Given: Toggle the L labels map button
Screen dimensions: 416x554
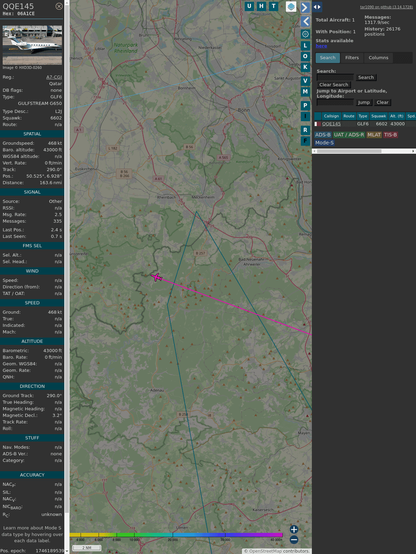Looking at the screenshot, I should click(x=305, y=46).
